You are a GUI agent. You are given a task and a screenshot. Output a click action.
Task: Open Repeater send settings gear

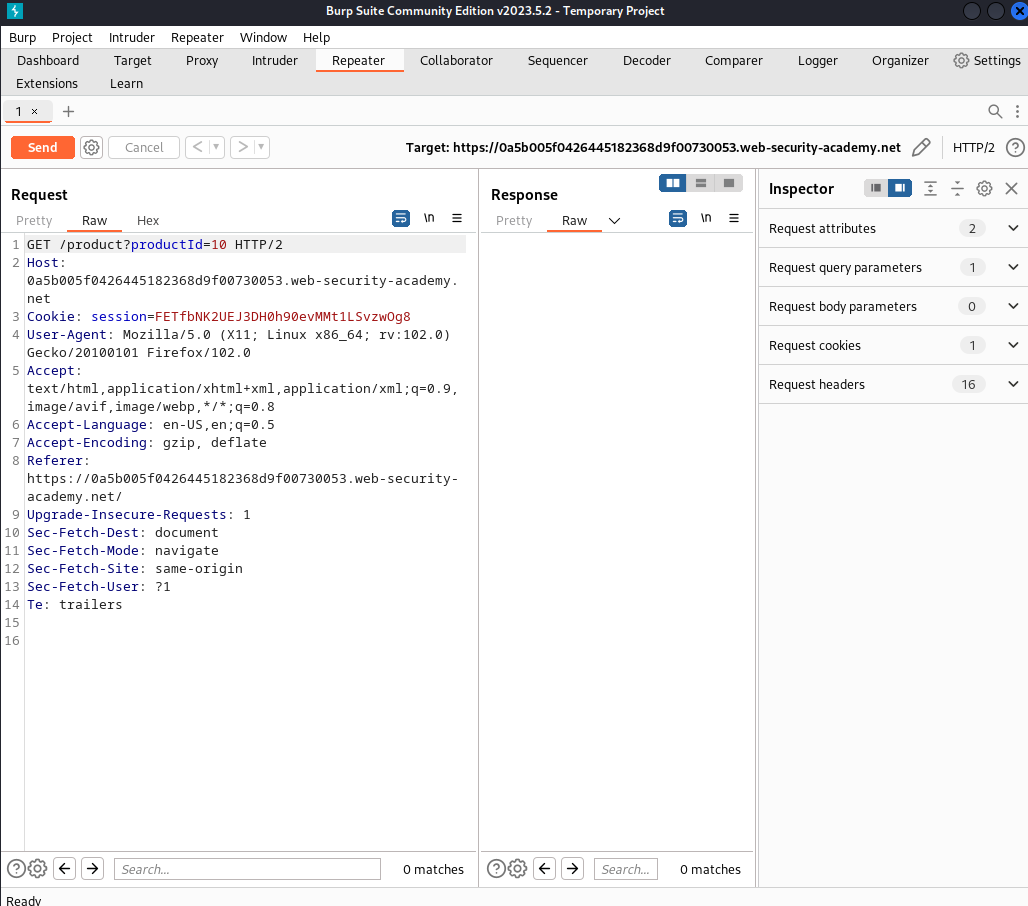coord(91,148)
